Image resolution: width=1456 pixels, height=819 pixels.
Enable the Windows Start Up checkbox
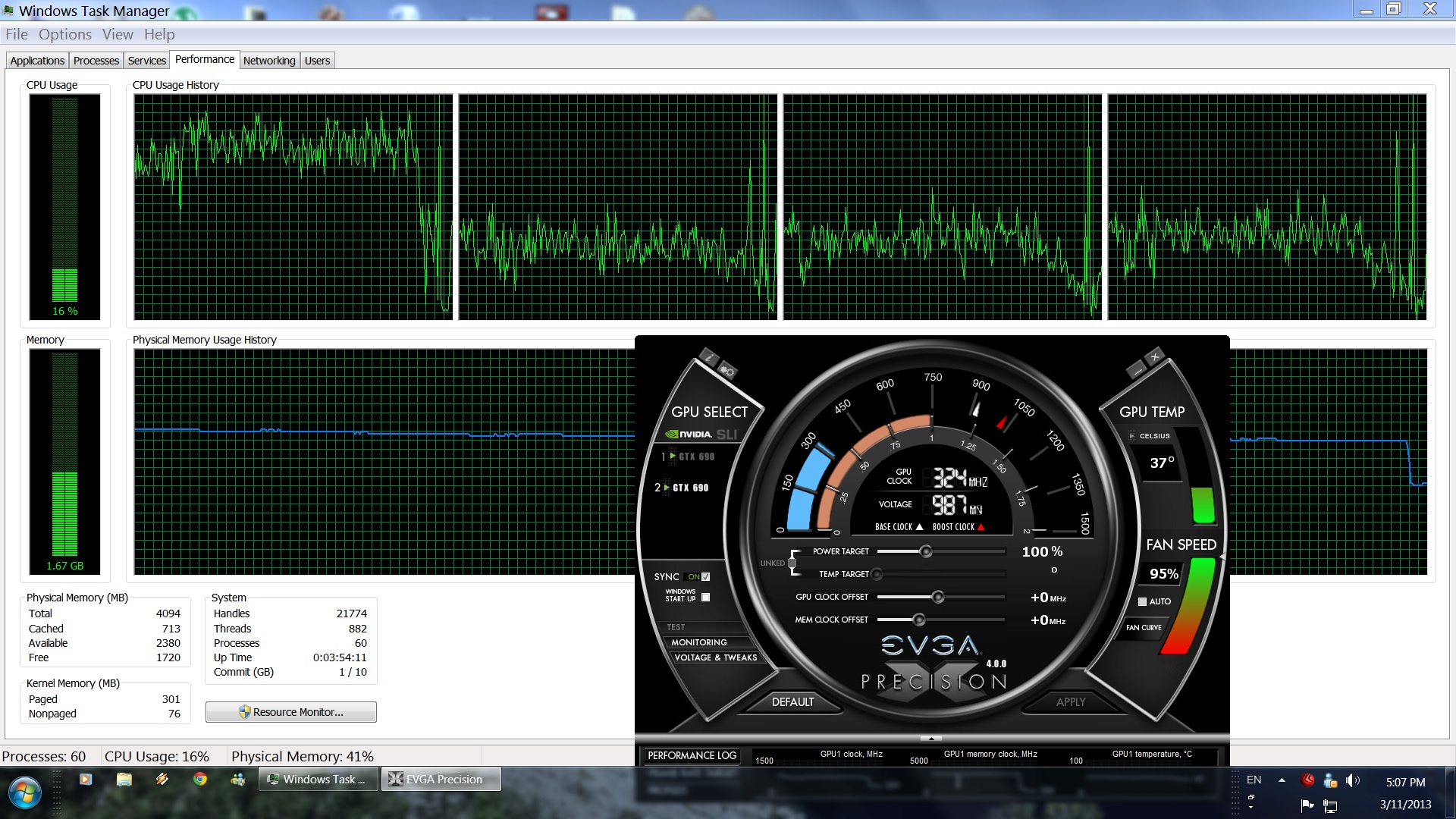click(706, 598)
